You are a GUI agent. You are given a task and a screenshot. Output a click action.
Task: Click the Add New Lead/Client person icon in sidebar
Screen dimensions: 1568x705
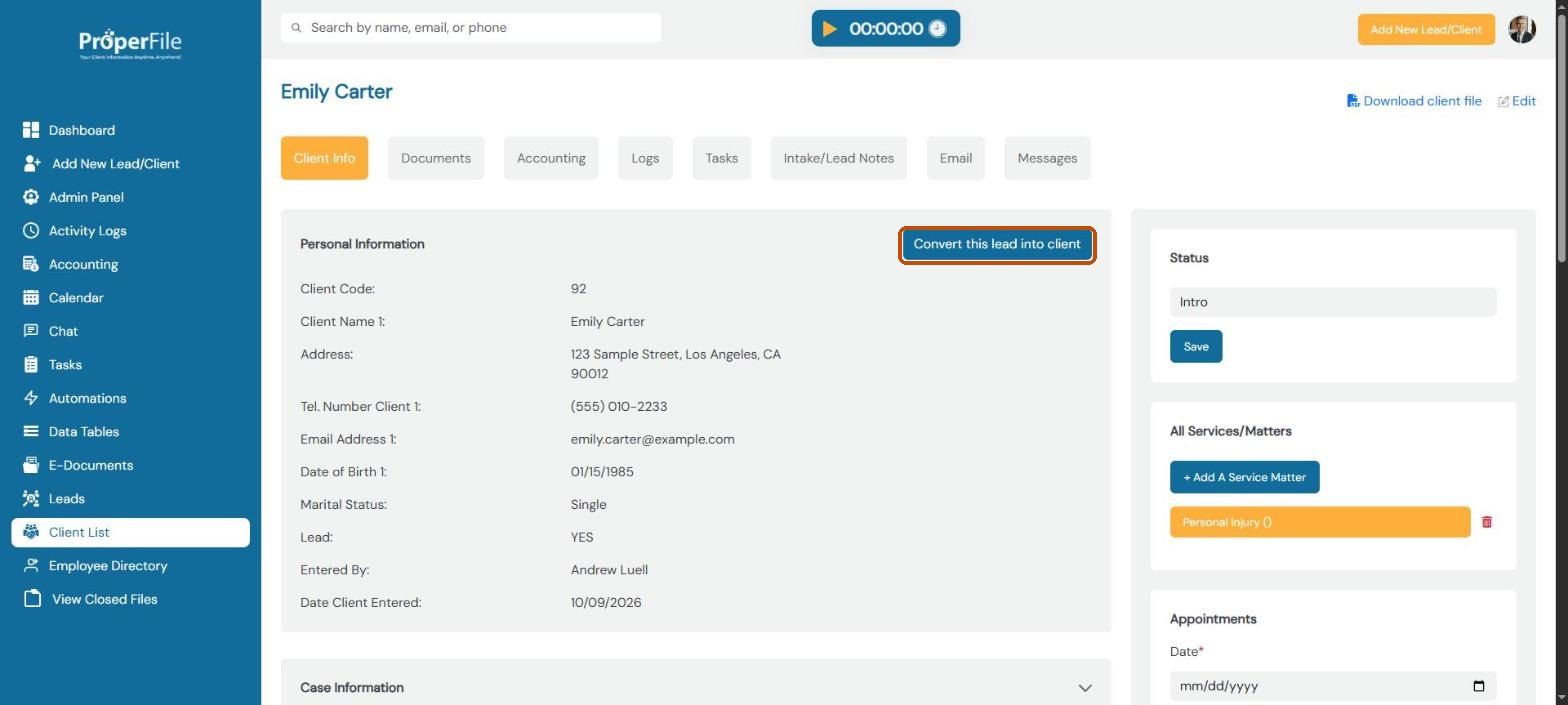click(x=32, y=163)
